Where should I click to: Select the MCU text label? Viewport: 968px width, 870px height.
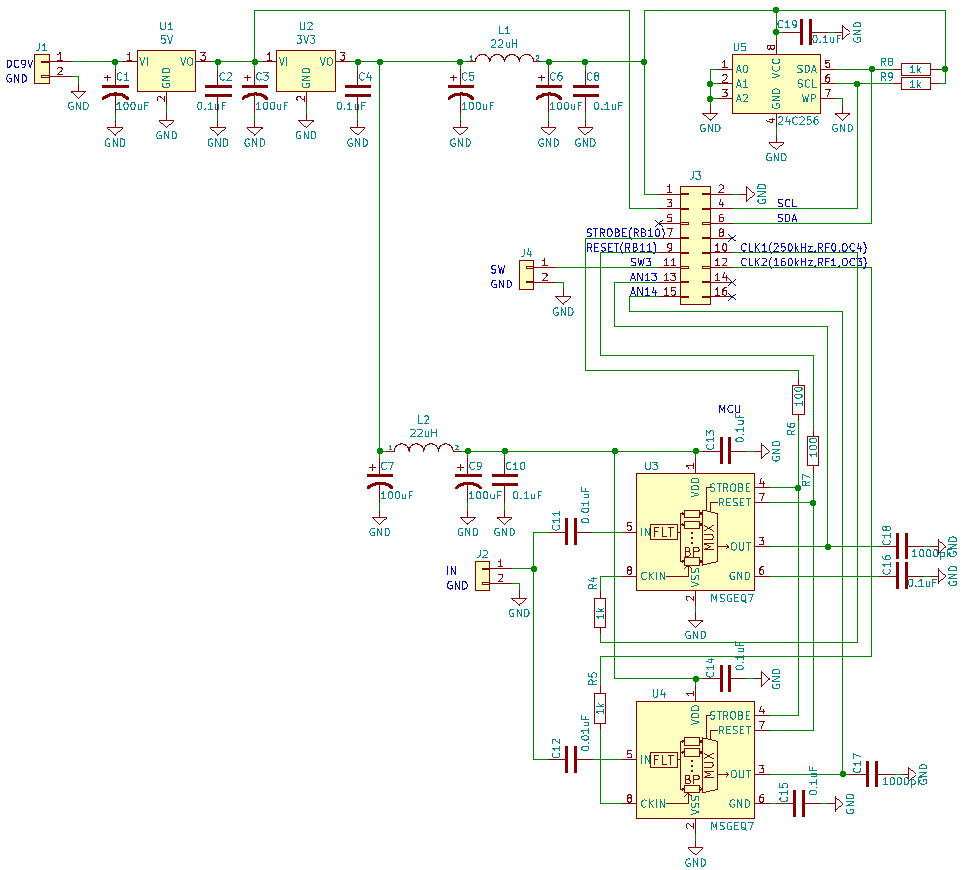click(x=729, y=410)
